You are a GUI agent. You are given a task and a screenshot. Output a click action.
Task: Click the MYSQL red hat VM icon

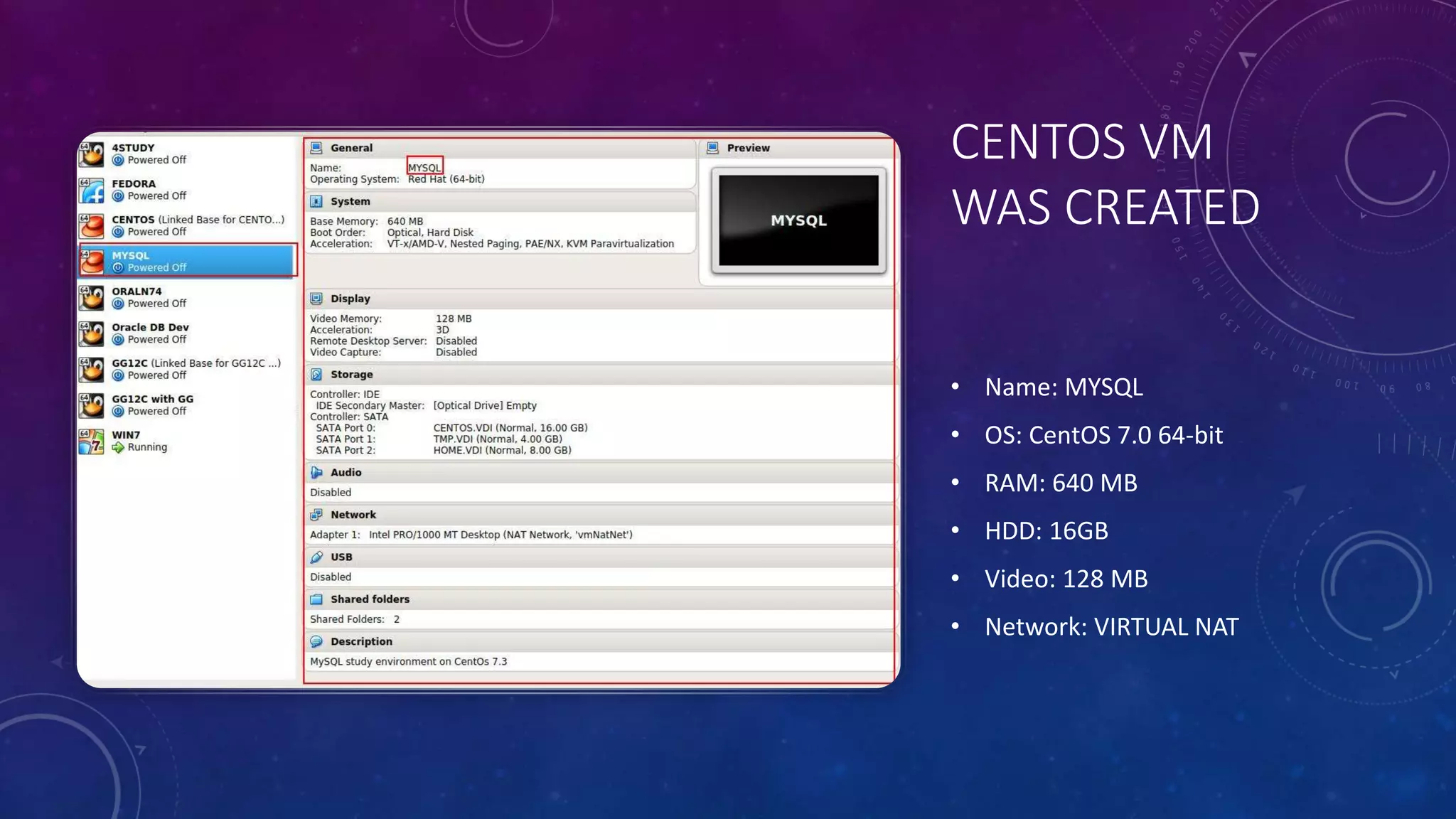(92, 262)
